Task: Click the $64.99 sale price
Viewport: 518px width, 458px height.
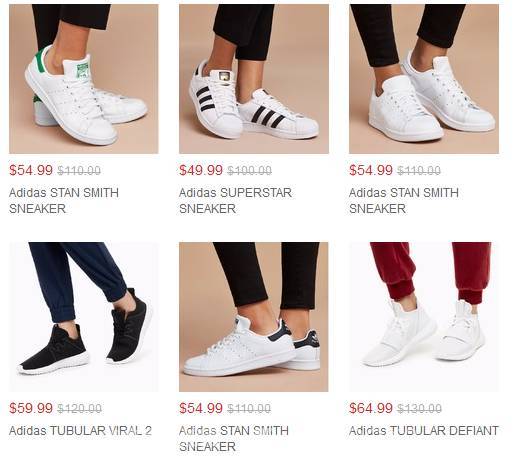Action: [x=371, y=408]
